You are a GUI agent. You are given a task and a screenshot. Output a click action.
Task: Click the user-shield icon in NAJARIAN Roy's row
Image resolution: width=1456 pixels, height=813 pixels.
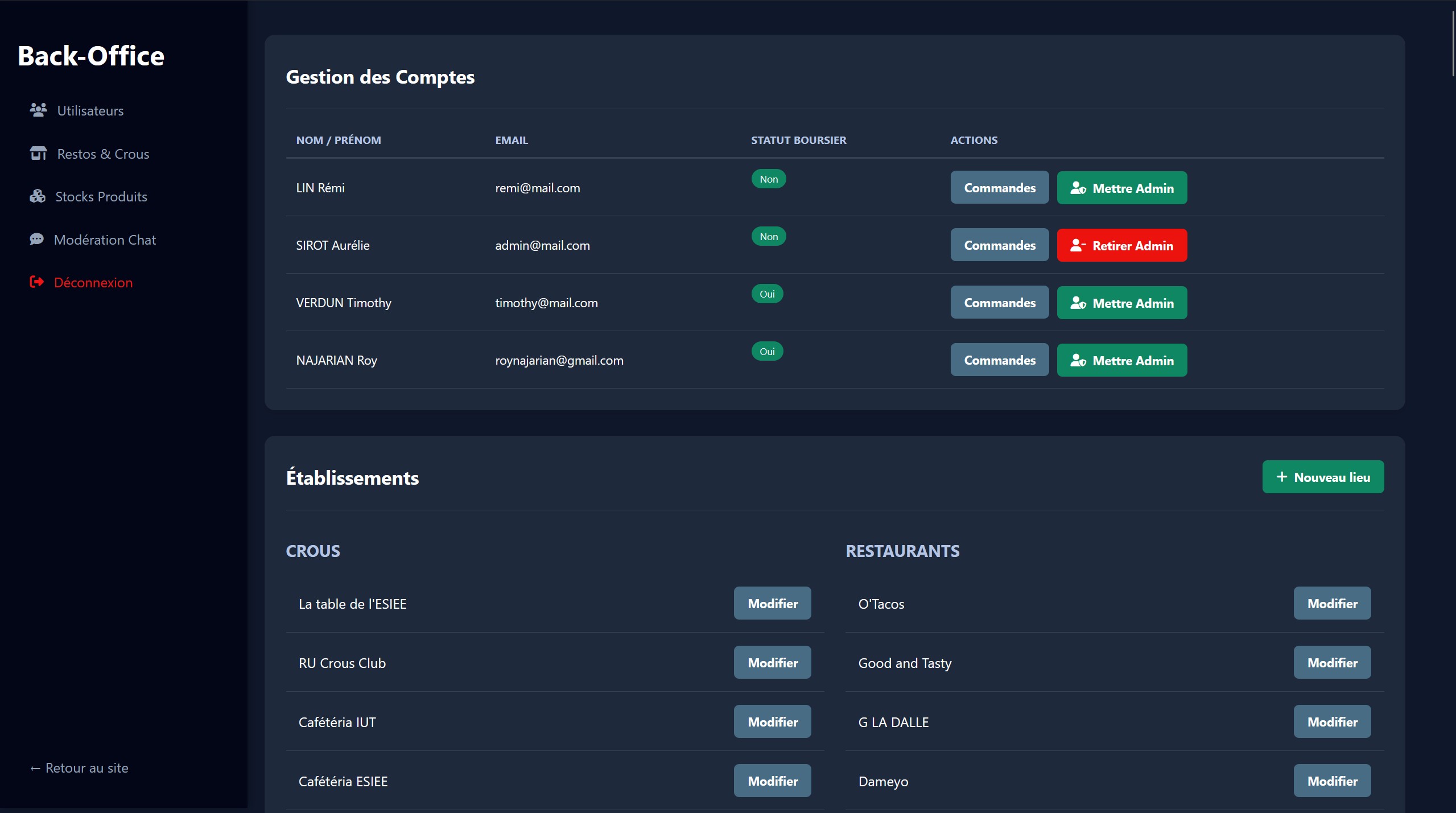[x=1078, y=360]
